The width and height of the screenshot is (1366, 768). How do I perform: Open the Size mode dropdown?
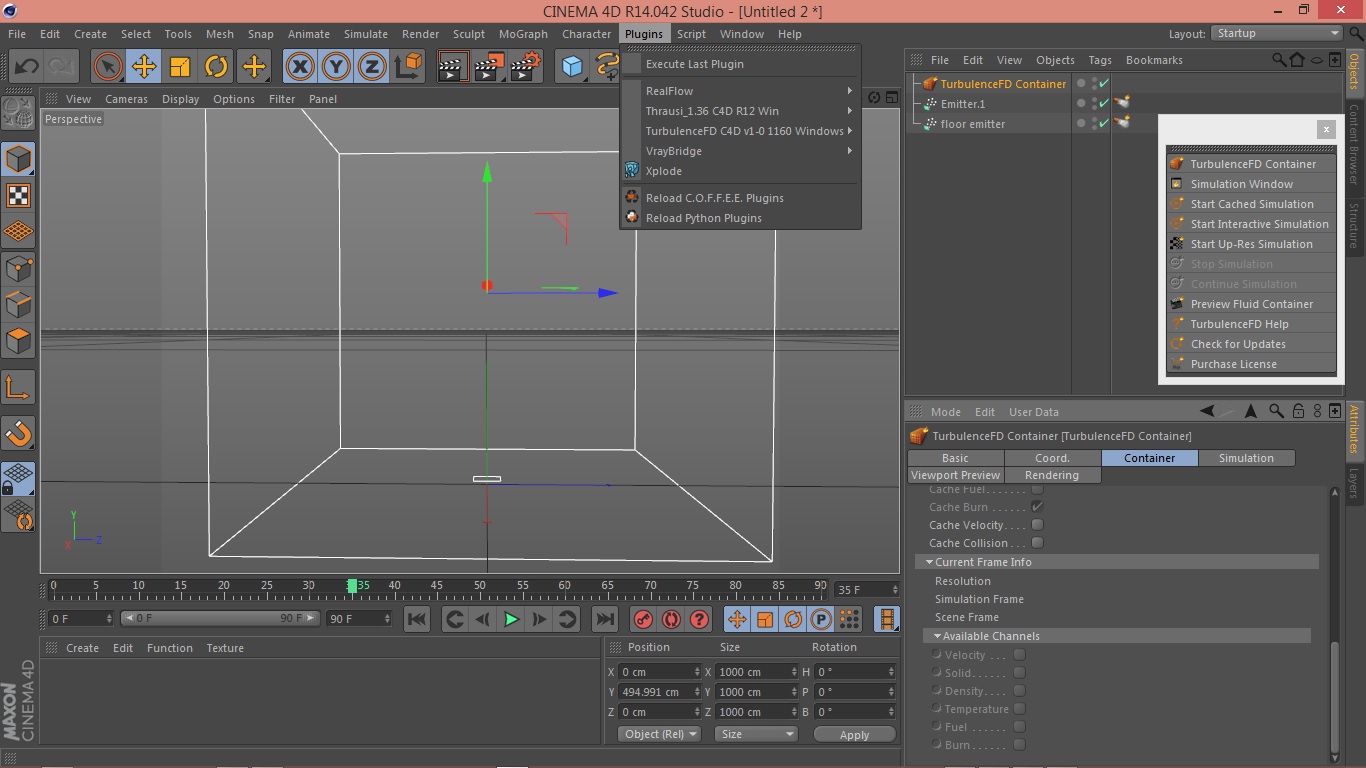coord(756,734)
